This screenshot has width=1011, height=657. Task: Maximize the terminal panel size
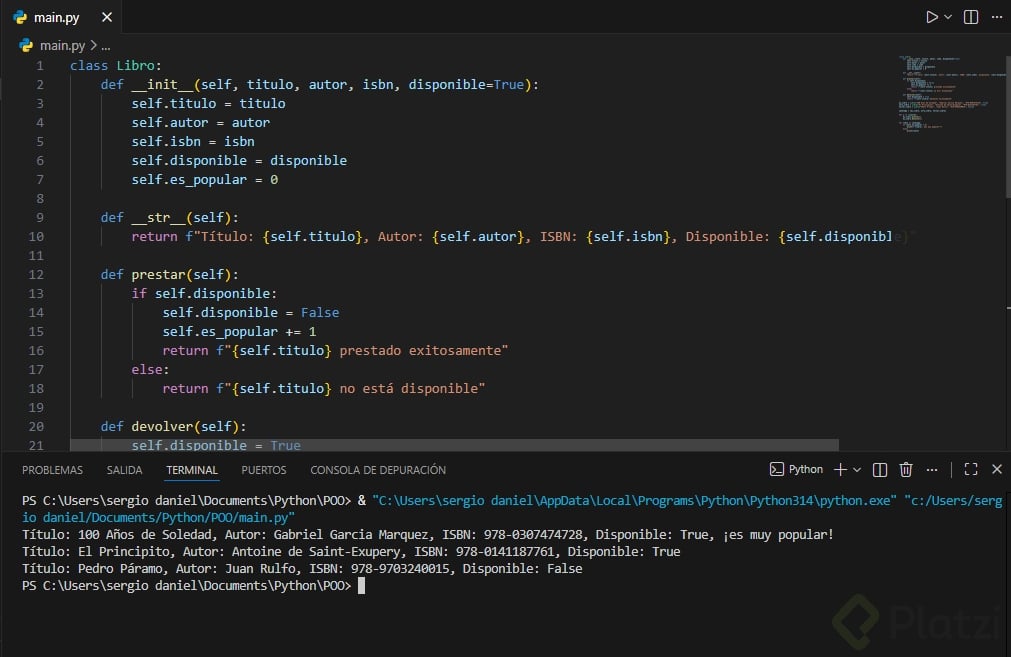[970, 469]
